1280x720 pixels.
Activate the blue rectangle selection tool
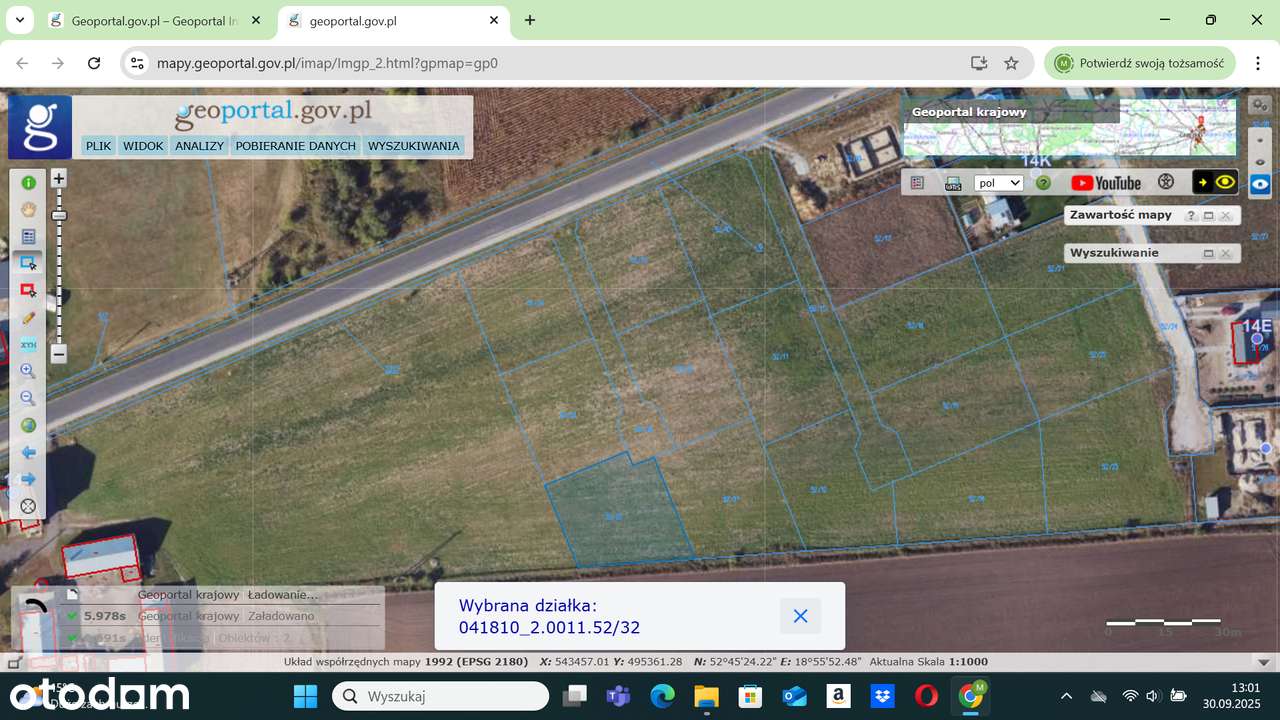(x=28, y=263)
